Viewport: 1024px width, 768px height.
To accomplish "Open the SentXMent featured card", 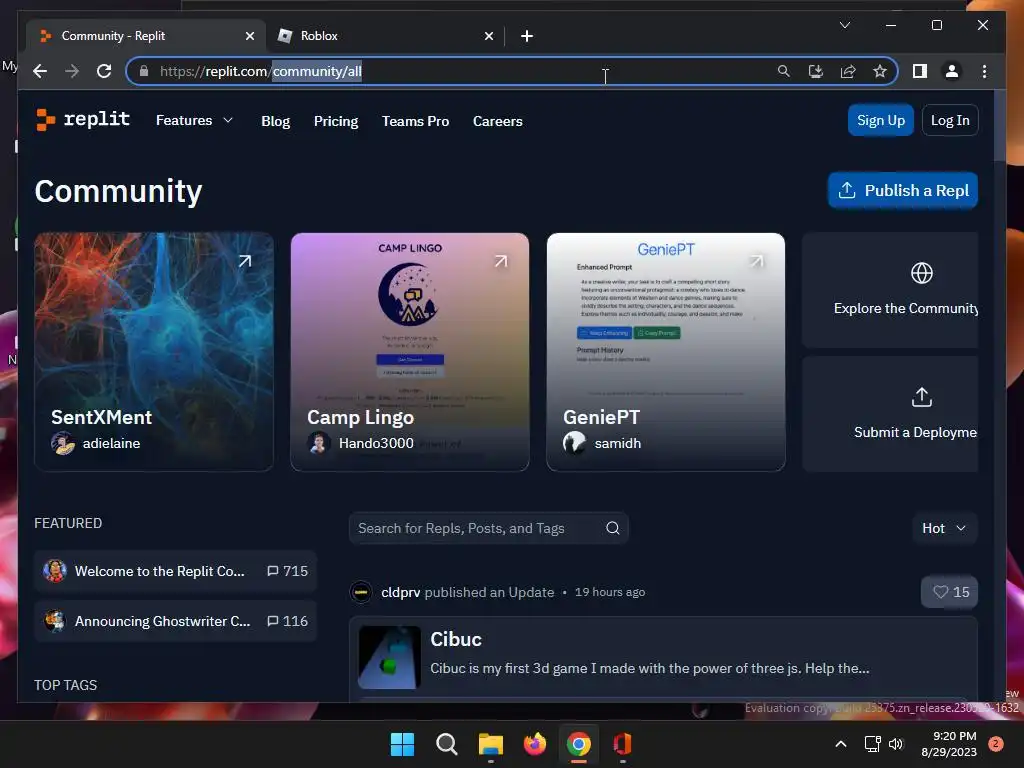I will tap(153, 351).
